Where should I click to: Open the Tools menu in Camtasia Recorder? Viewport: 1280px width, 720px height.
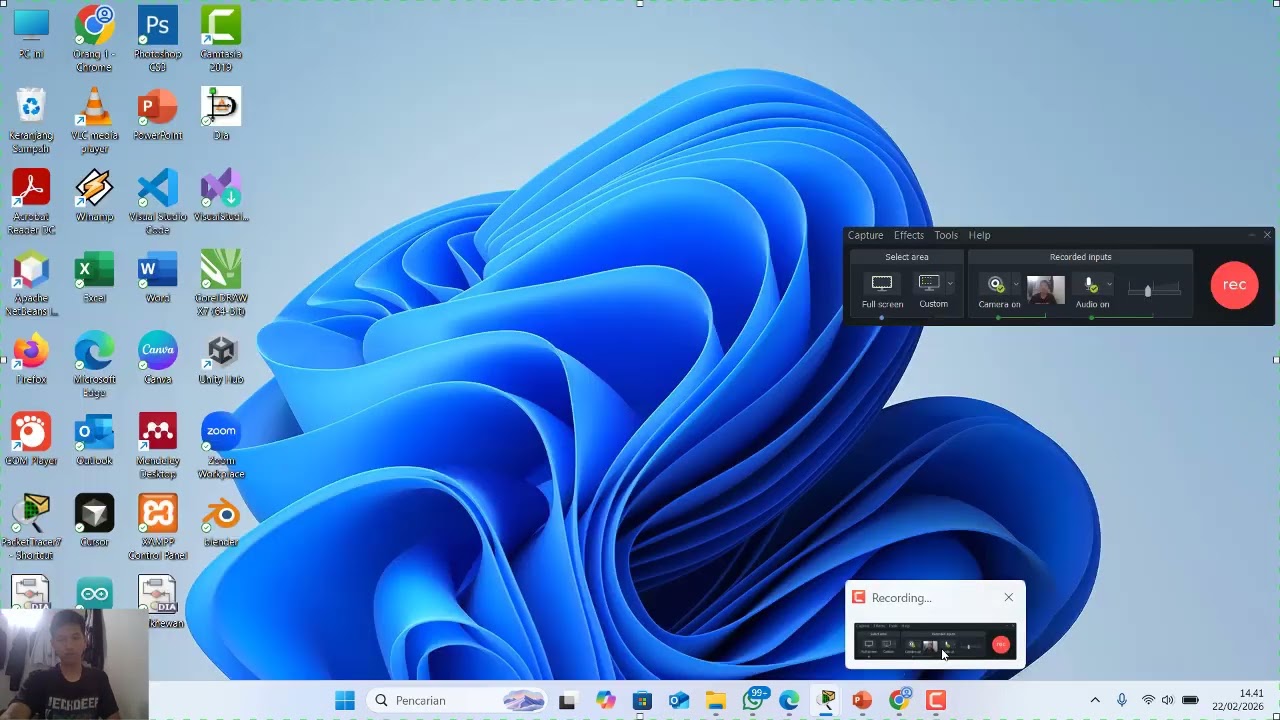pos(945,235)
